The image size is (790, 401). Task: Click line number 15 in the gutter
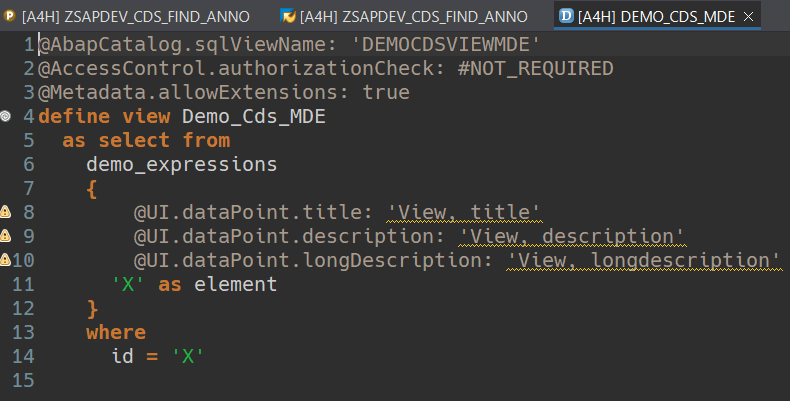(24, 380)
